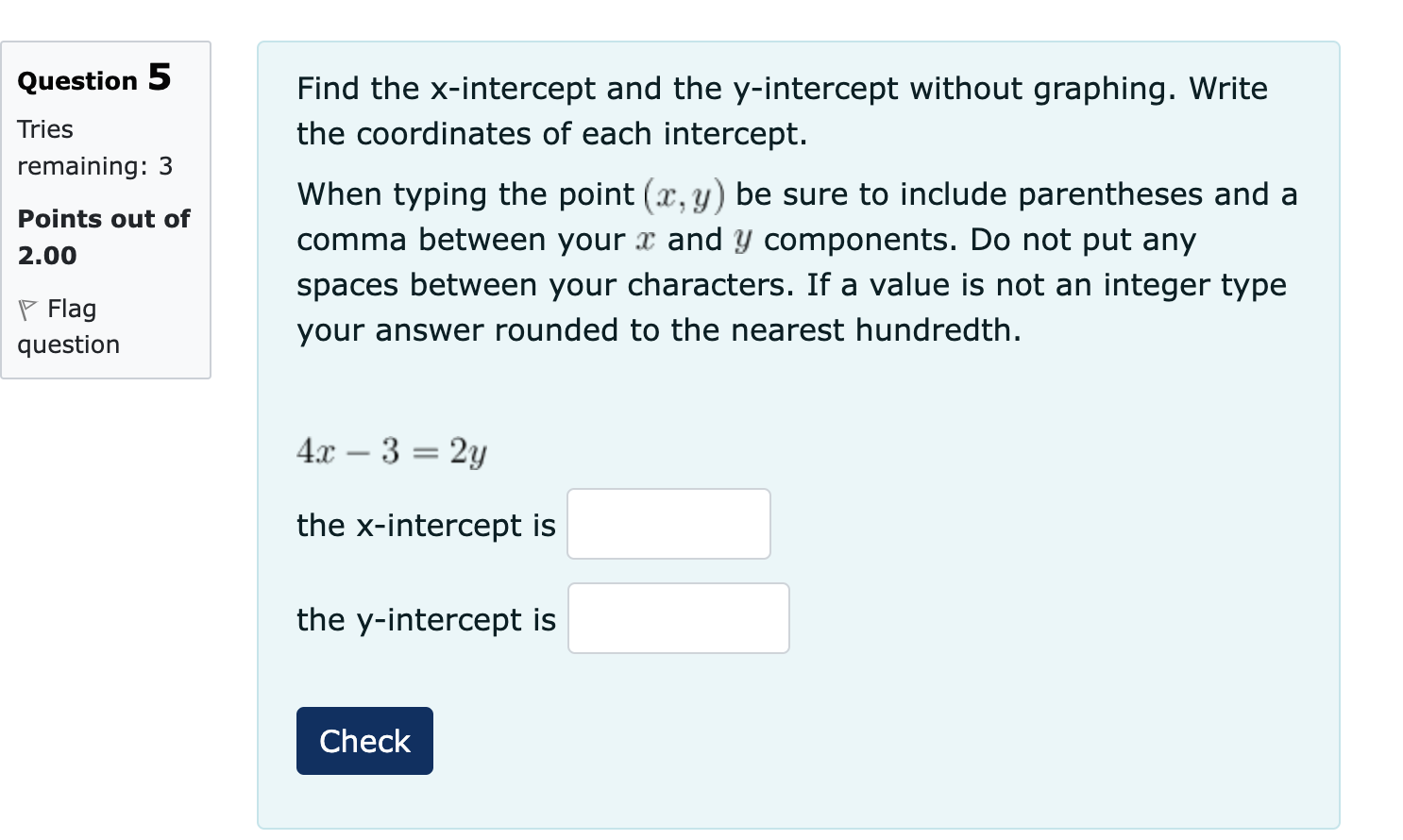Click the Tries remaining indicator
The height and width of the screenshot is (840, 1403).
pos(93,147)
